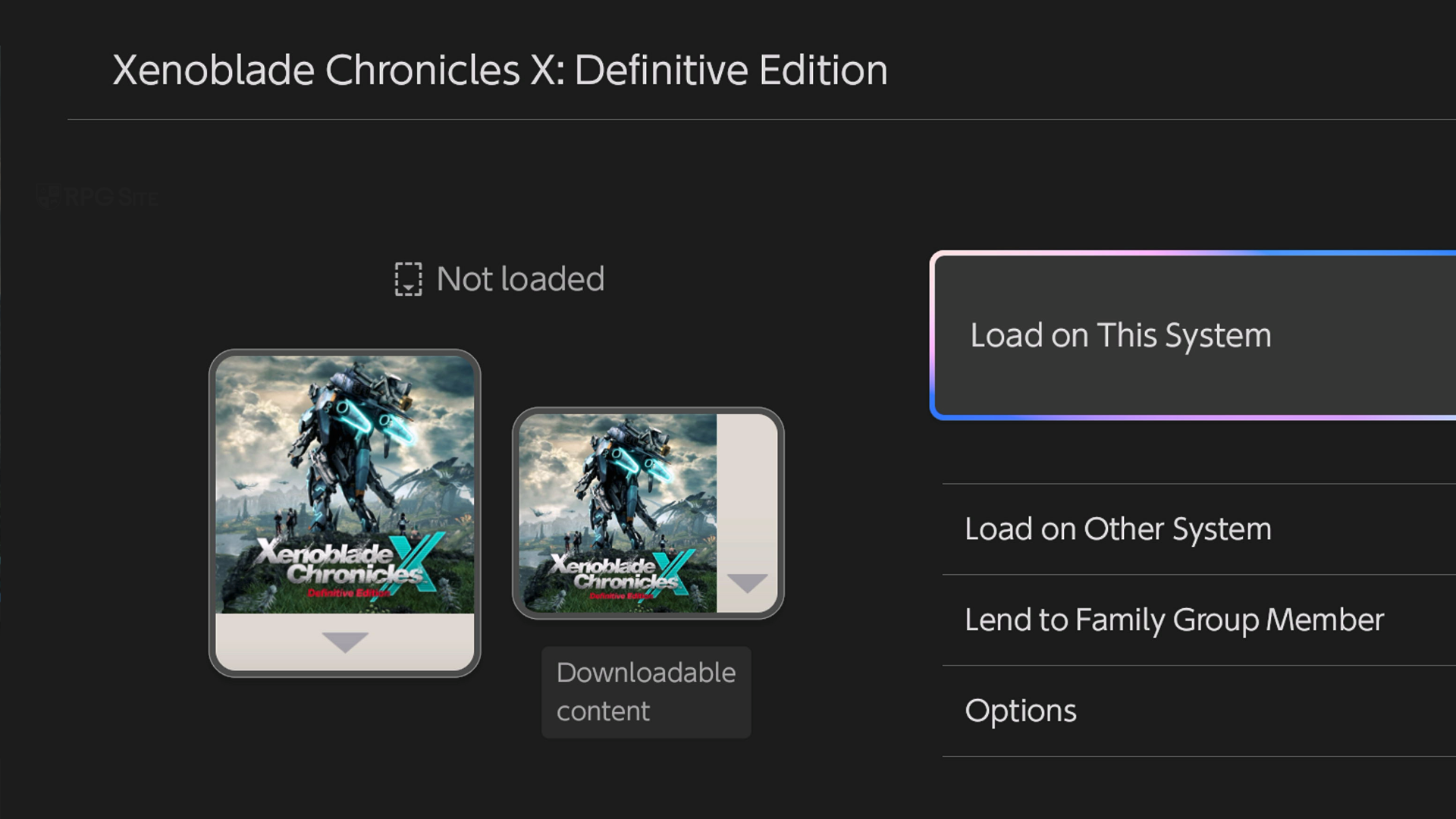Click the Not loaded status text
The width and height of the screenshot is (1456, 819).
click(x=520, y=279)
